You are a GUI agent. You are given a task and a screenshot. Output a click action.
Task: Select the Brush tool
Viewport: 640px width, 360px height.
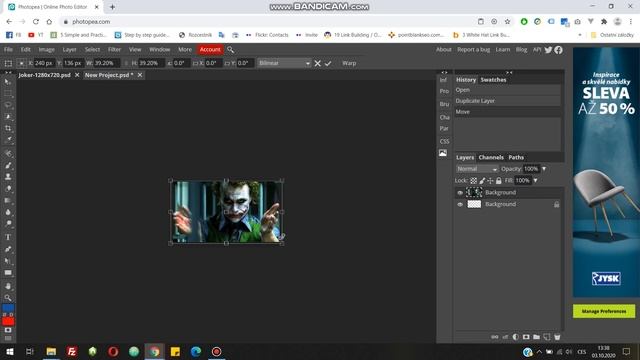pos(8,165)
